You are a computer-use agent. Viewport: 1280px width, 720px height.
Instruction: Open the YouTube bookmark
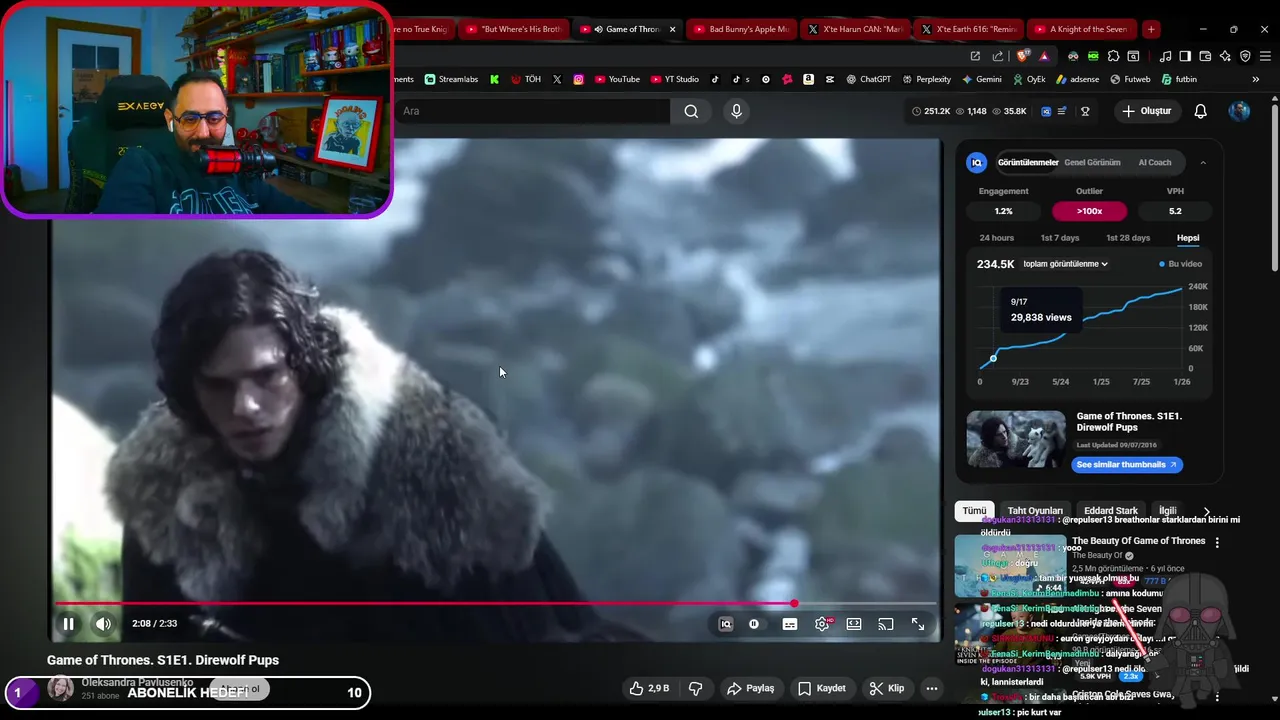pyautogui.click(x=617, y=79)
